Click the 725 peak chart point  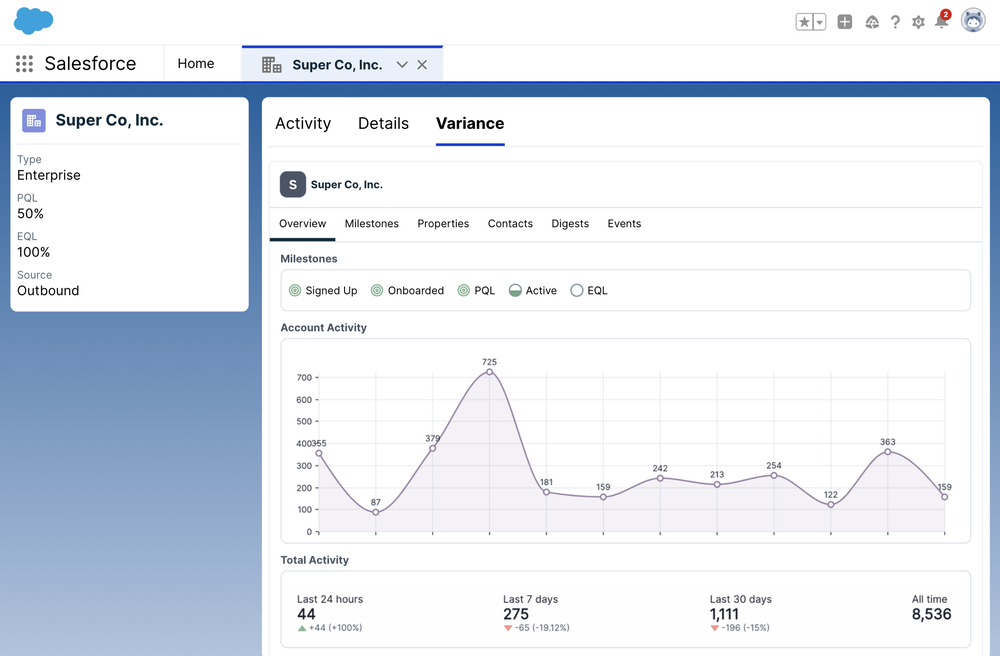489,372
